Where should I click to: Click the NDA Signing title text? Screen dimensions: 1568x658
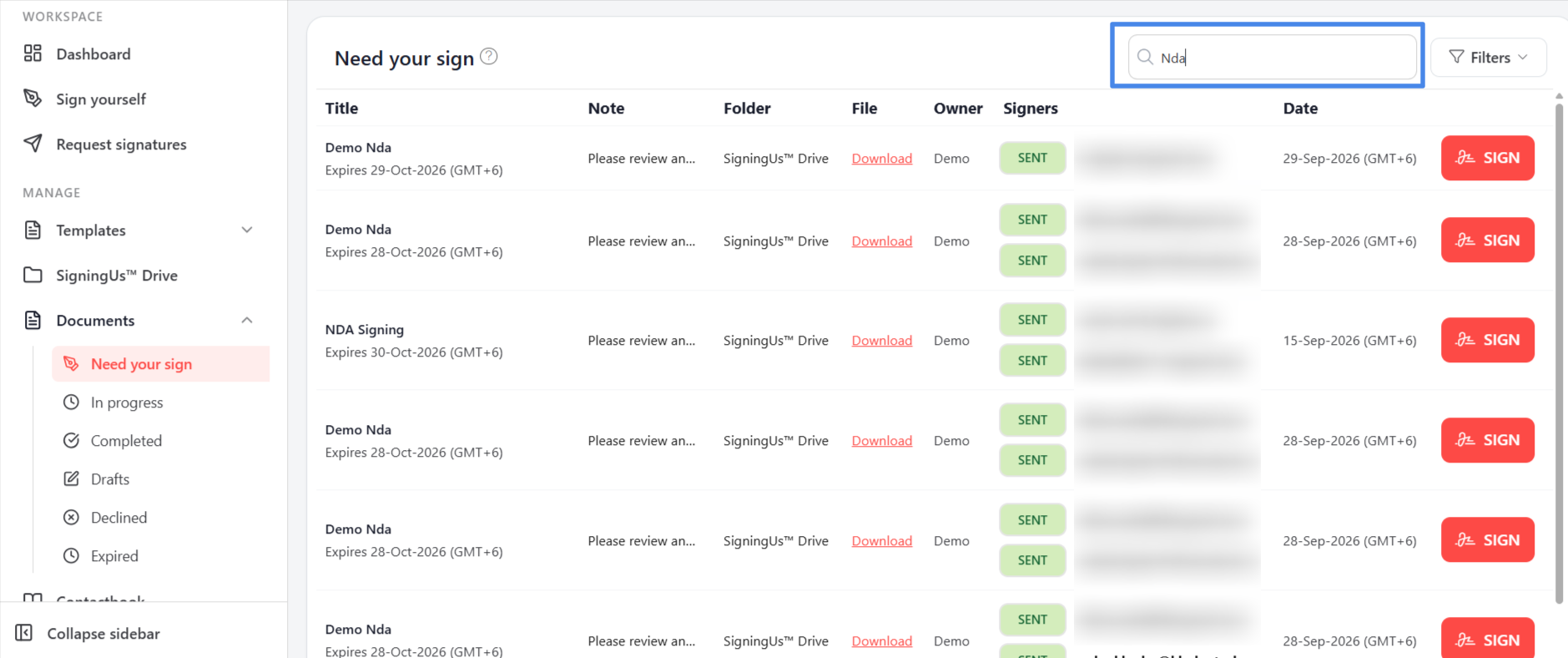pyautogui.click(x=365, y=330)
